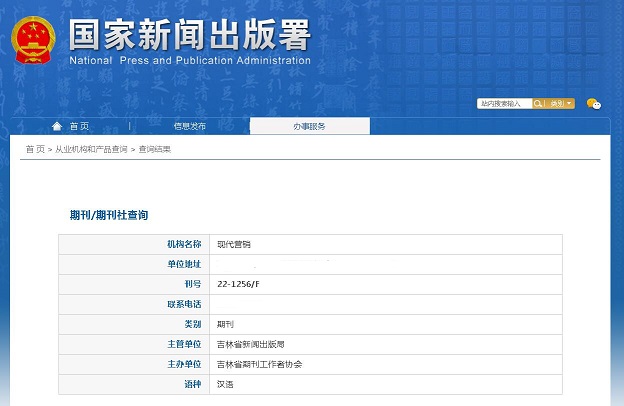Click the National Press and Publication Administration text
This screenshot has height=406, width=624.
[190, 60]
